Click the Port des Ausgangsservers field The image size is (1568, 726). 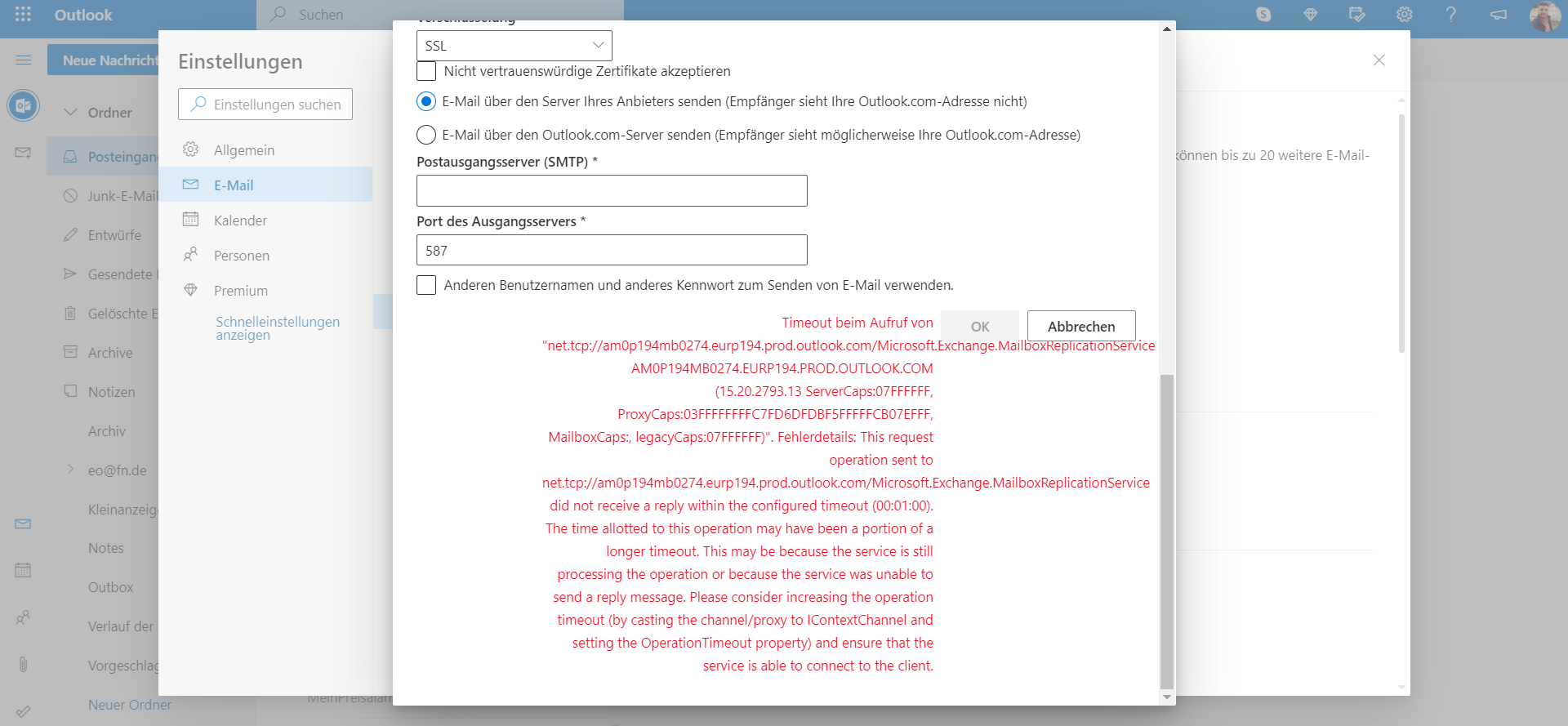[x=612, y=250]
